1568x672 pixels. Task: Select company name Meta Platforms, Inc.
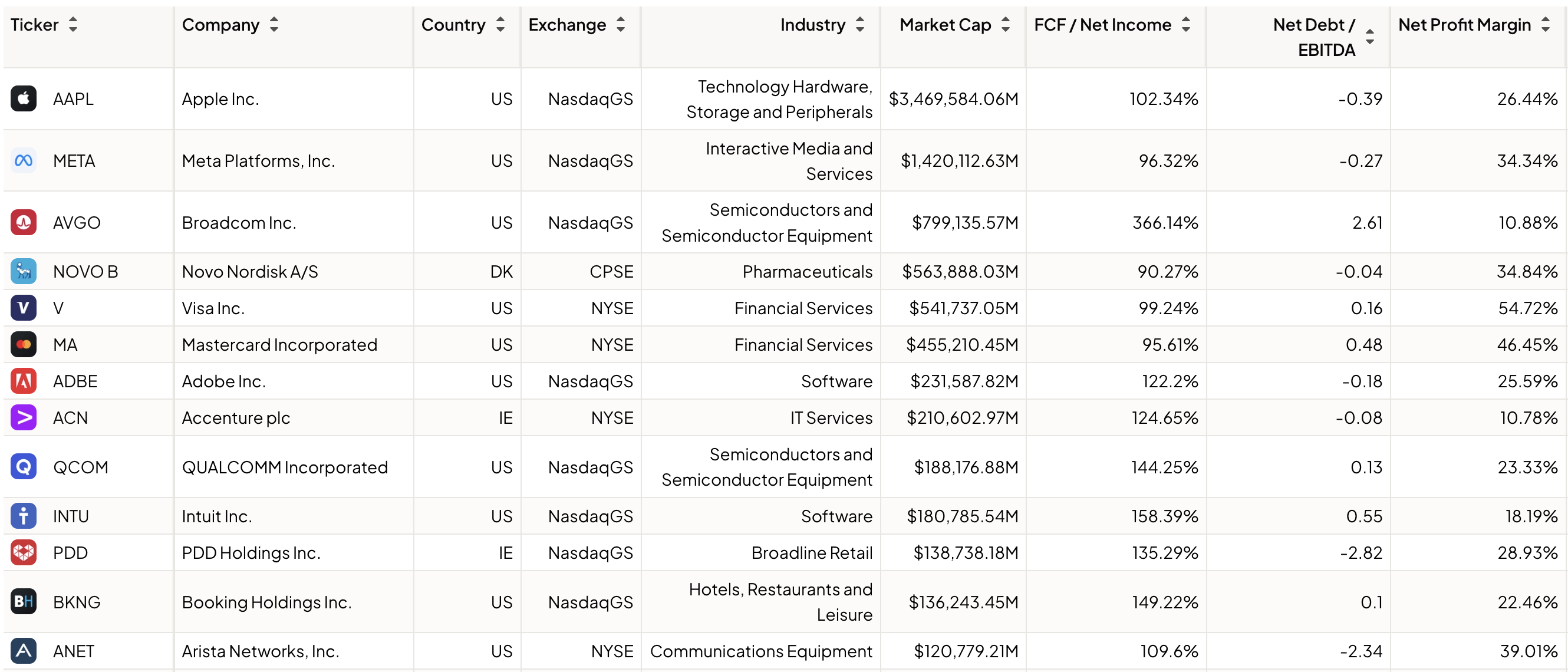coord(258,161)
